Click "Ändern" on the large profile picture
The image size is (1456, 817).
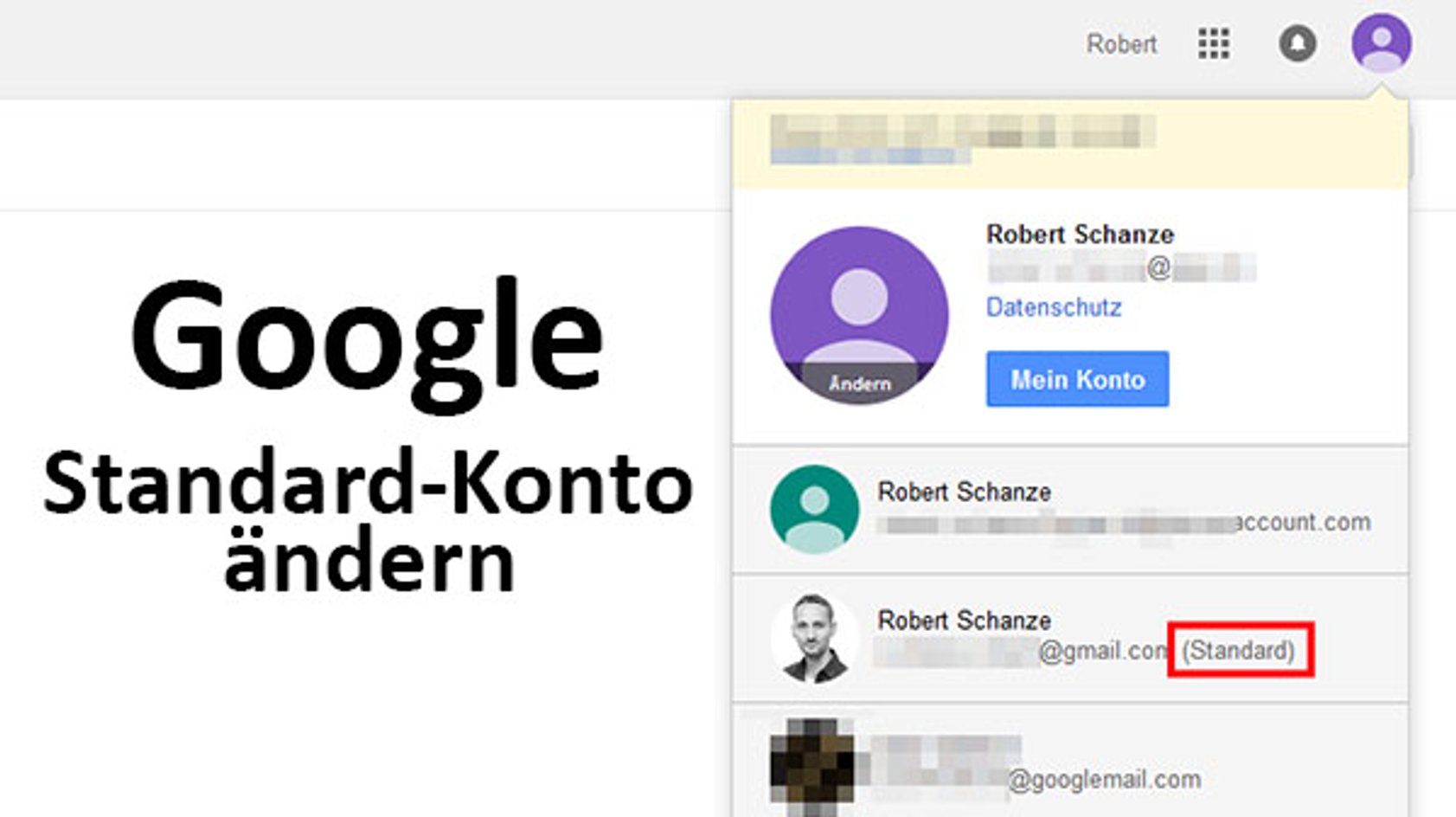859,383
